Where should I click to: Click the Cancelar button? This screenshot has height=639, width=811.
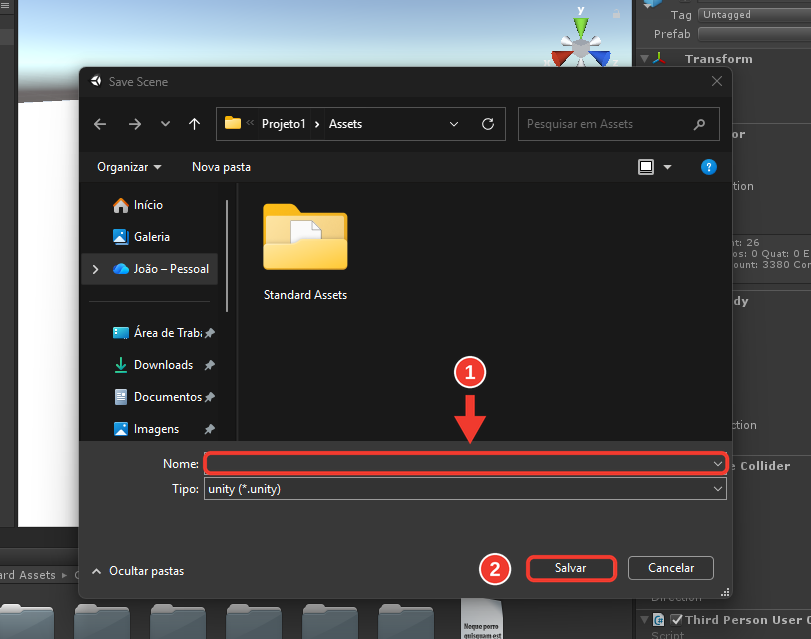pos(671,568)
